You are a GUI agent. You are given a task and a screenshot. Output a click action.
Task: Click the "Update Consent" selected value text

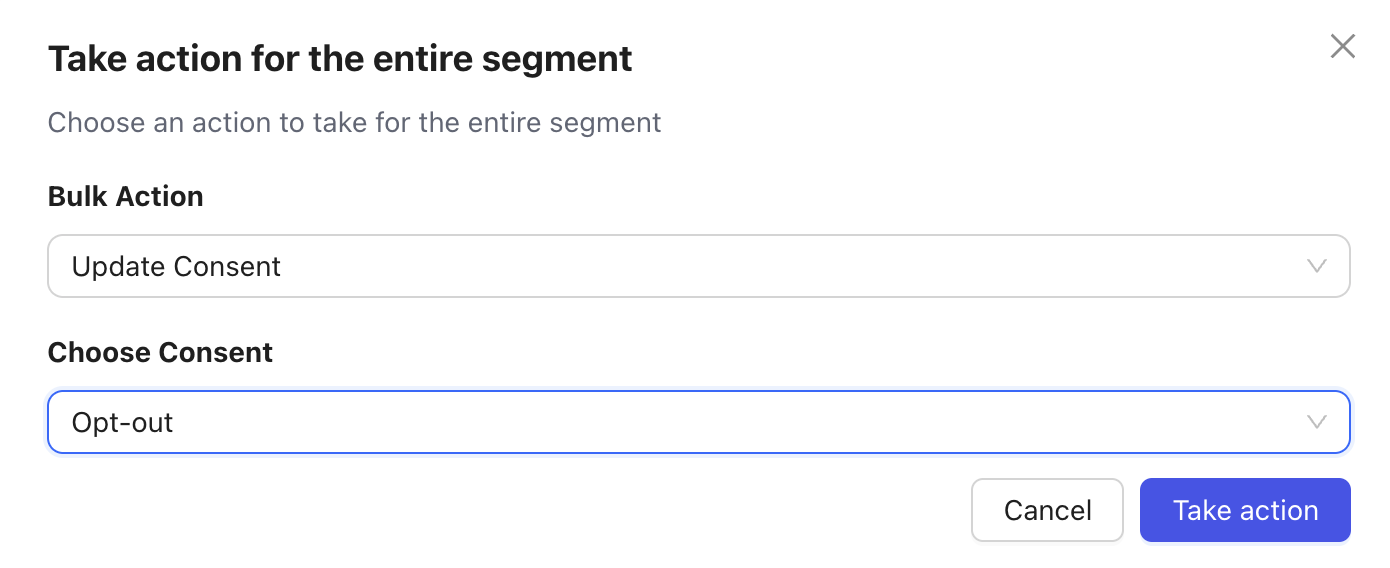pos(176,267)
